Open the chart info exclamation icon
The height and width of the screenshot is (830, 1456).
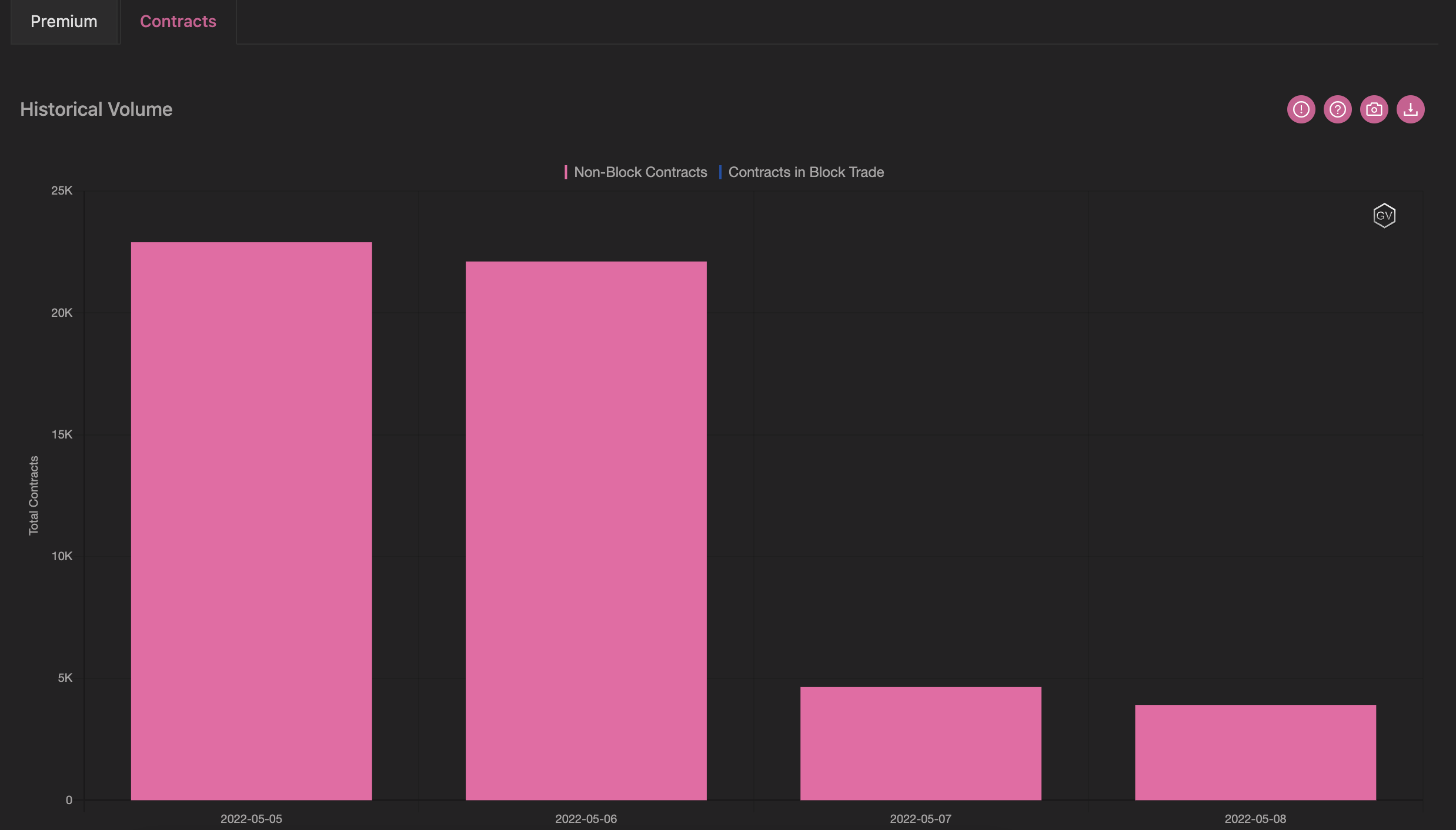[1301, 109]
